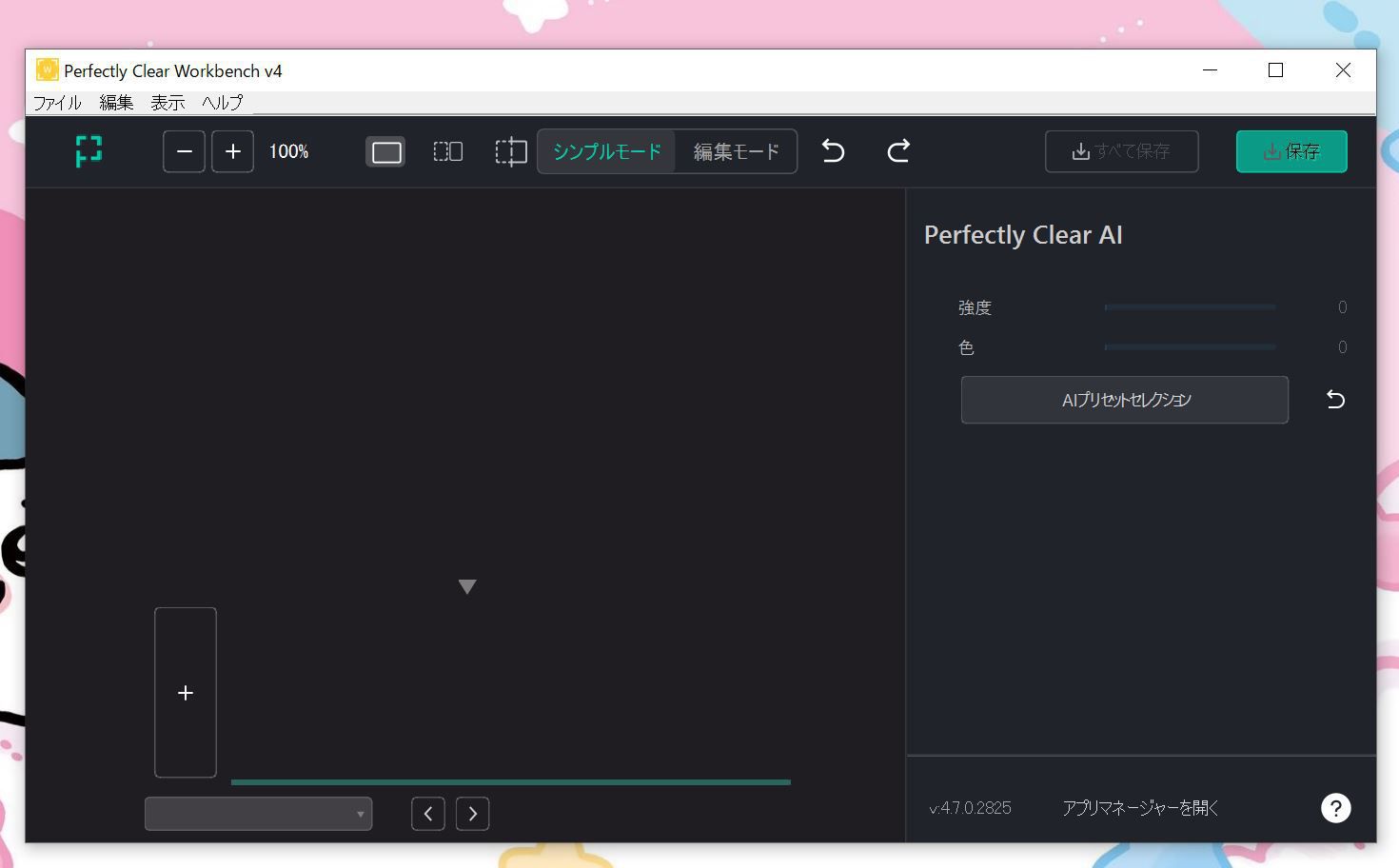Switch to シンプルモード
This screenshot has height=868, width=1399.
(606, 151)
